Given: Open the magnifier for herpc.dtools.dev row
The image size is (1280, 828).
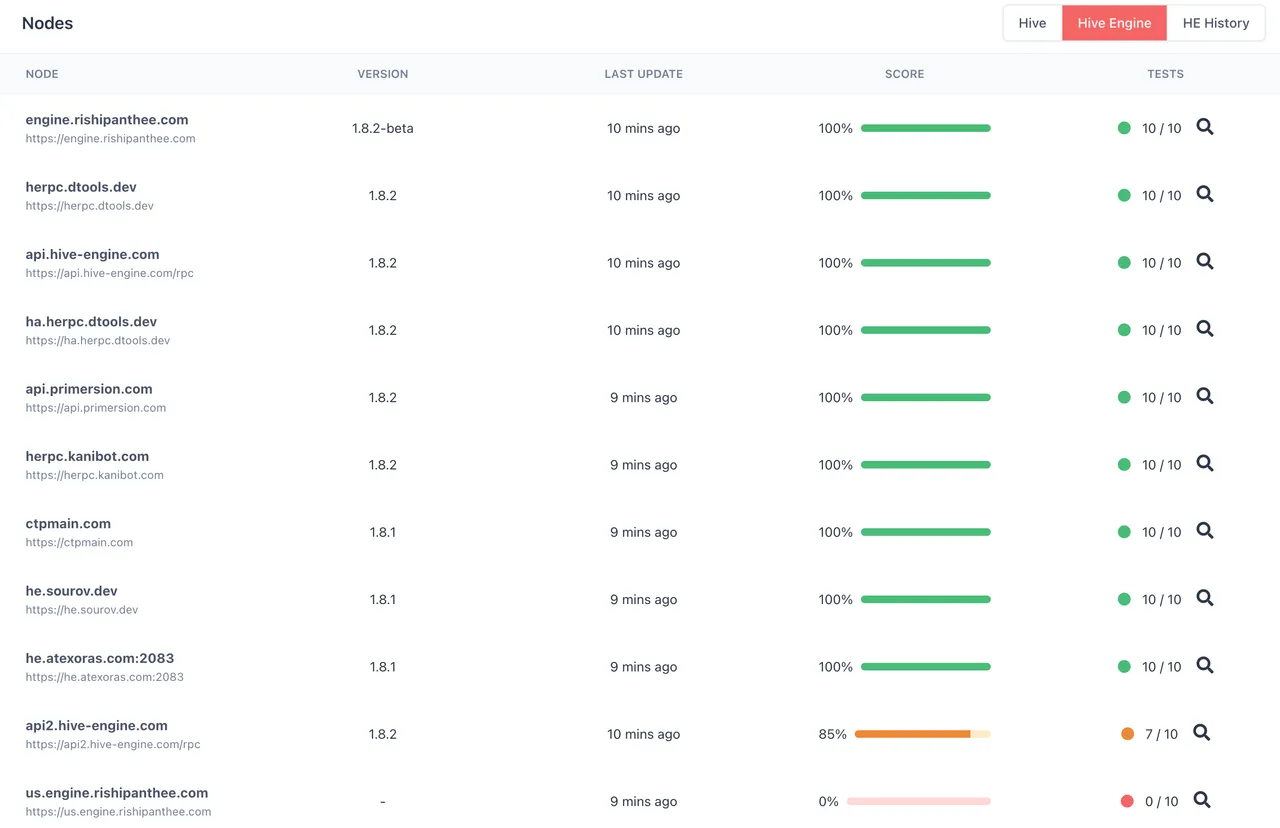Looking at the screenshot, I should coord(1205,194).
